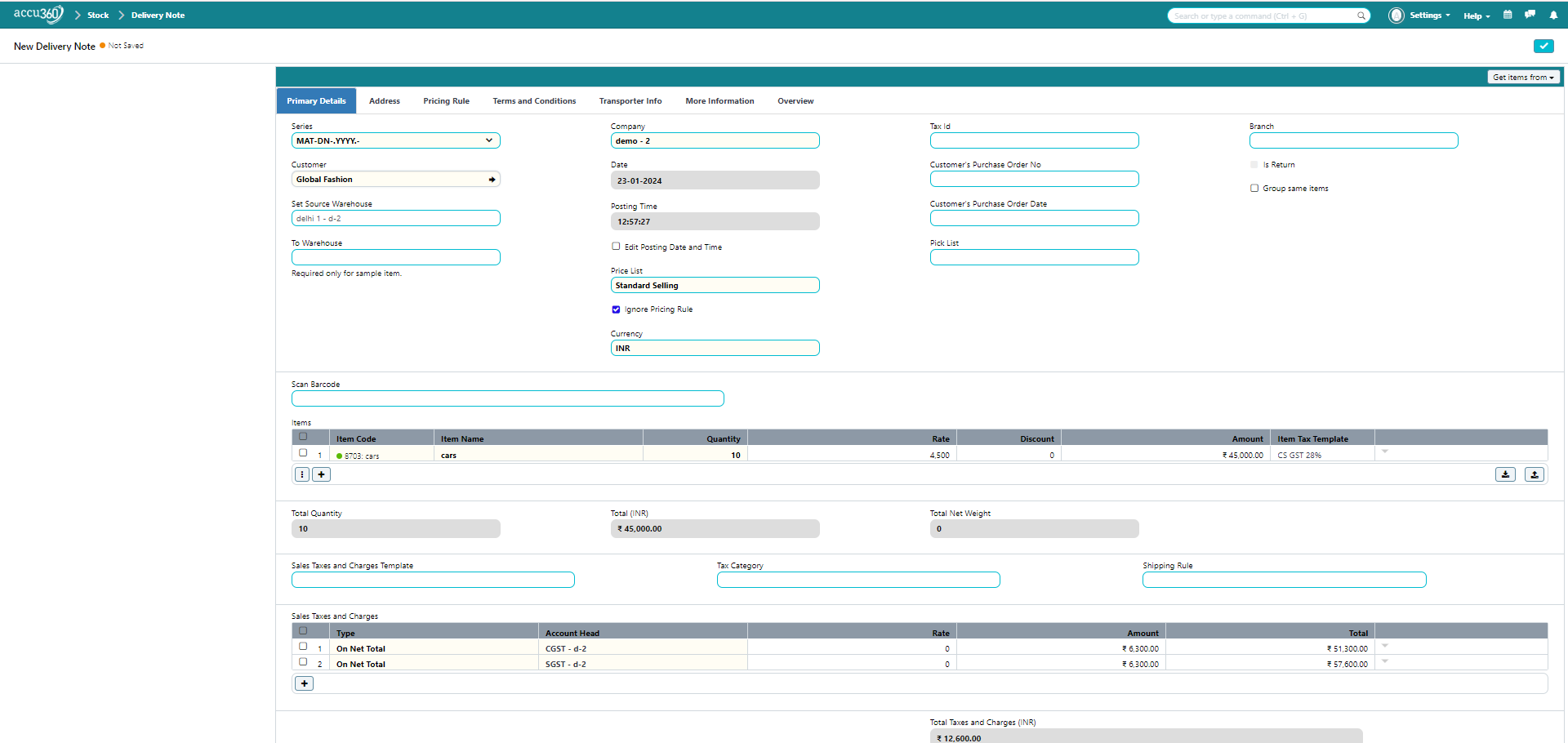Open the Overview tab

tap(795, 101)
